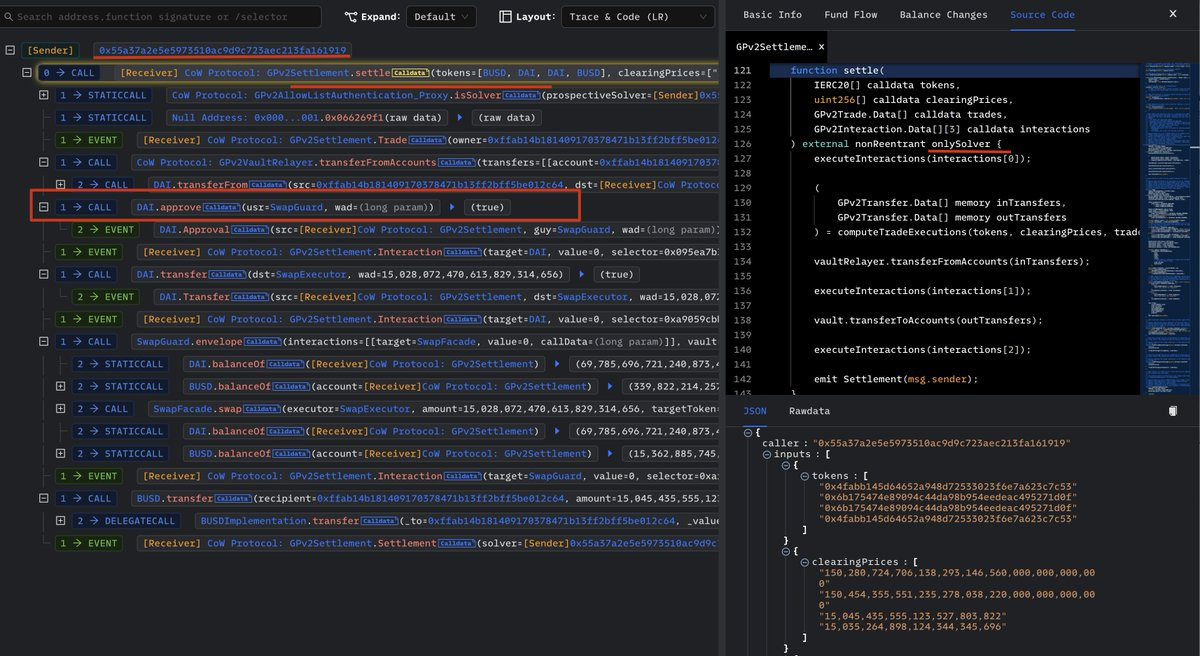Click the search magnifier icon

[x=9, y=17]
